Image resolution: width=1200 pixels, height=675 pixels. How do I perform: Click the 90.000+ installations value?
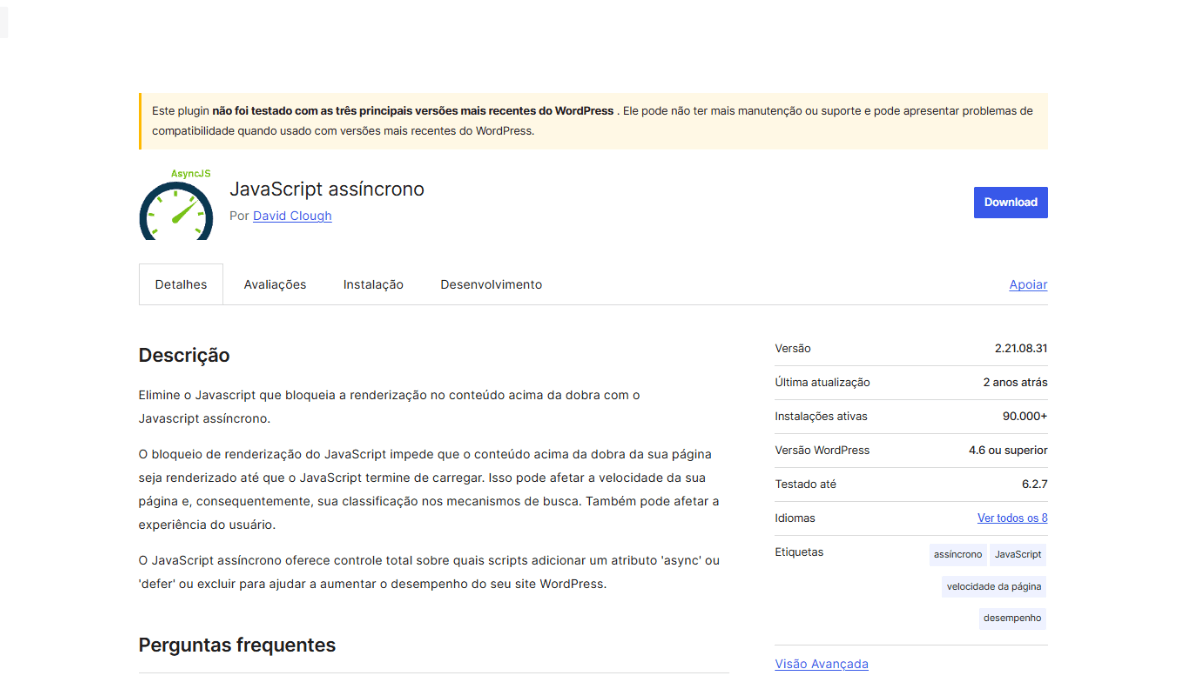(x=1025, y=416)
